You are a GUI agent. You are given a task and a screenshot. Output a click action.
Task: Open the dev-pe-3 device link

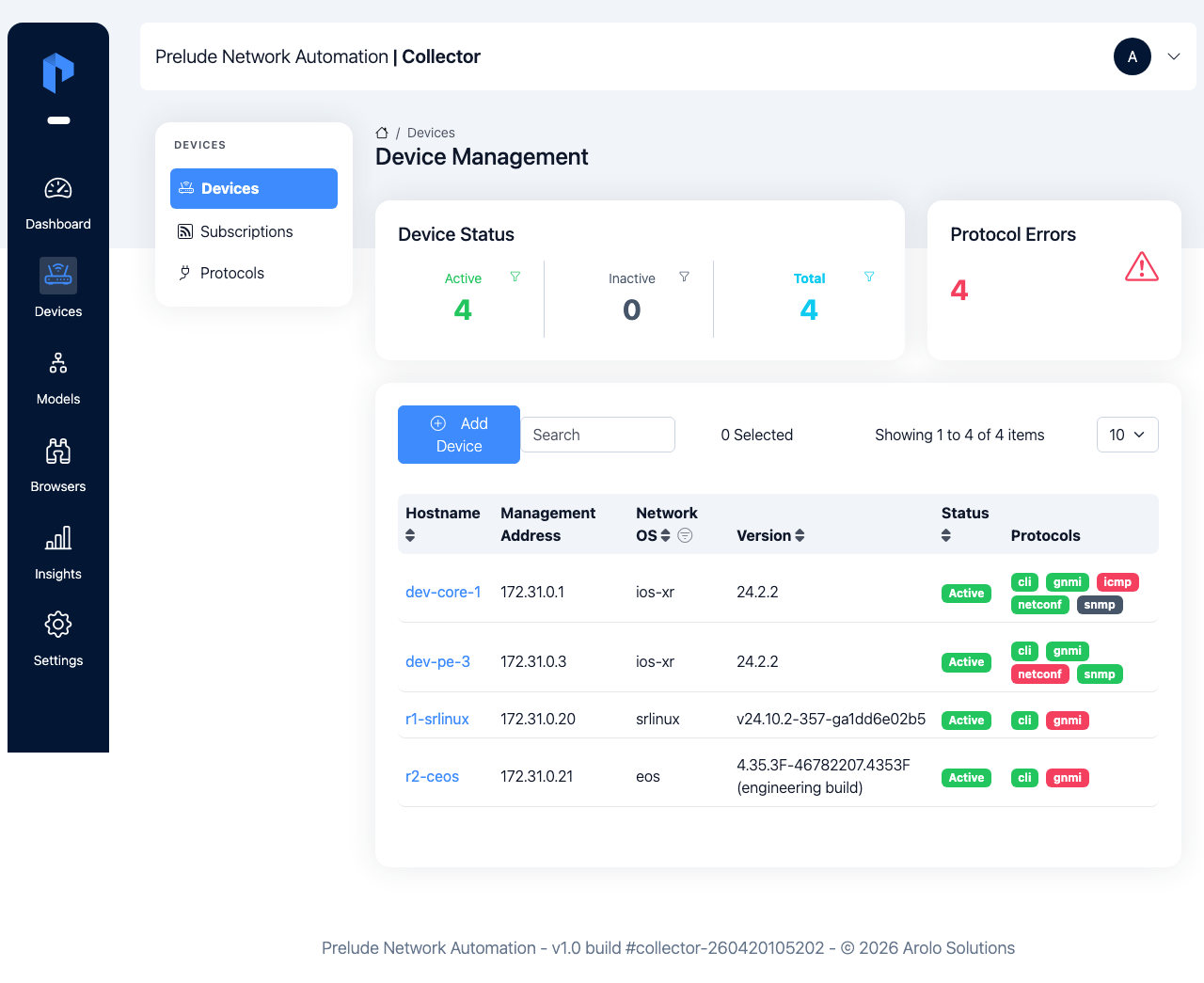(437, 661)
